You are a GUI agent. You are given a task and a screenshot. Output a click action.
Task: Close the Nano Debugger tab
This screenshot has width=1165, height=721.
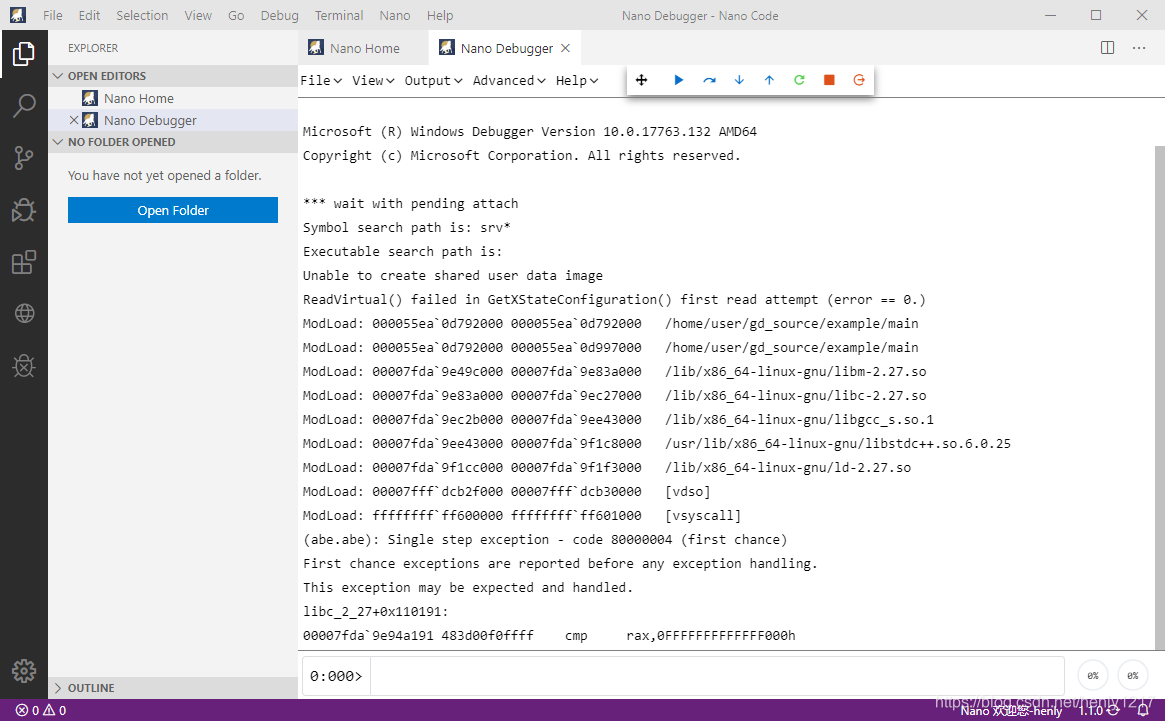click(565, 48)
